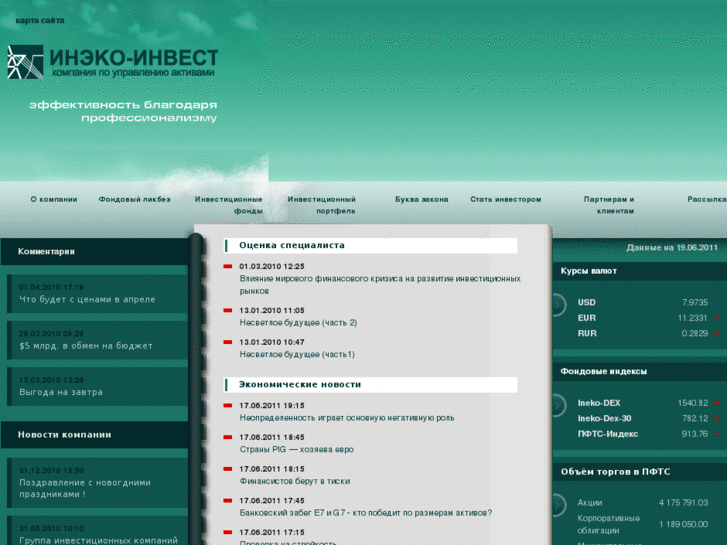Click the red down arrow beside EUR
The height and width of the screenshot is (545, 727).
(x=716, y=318)
